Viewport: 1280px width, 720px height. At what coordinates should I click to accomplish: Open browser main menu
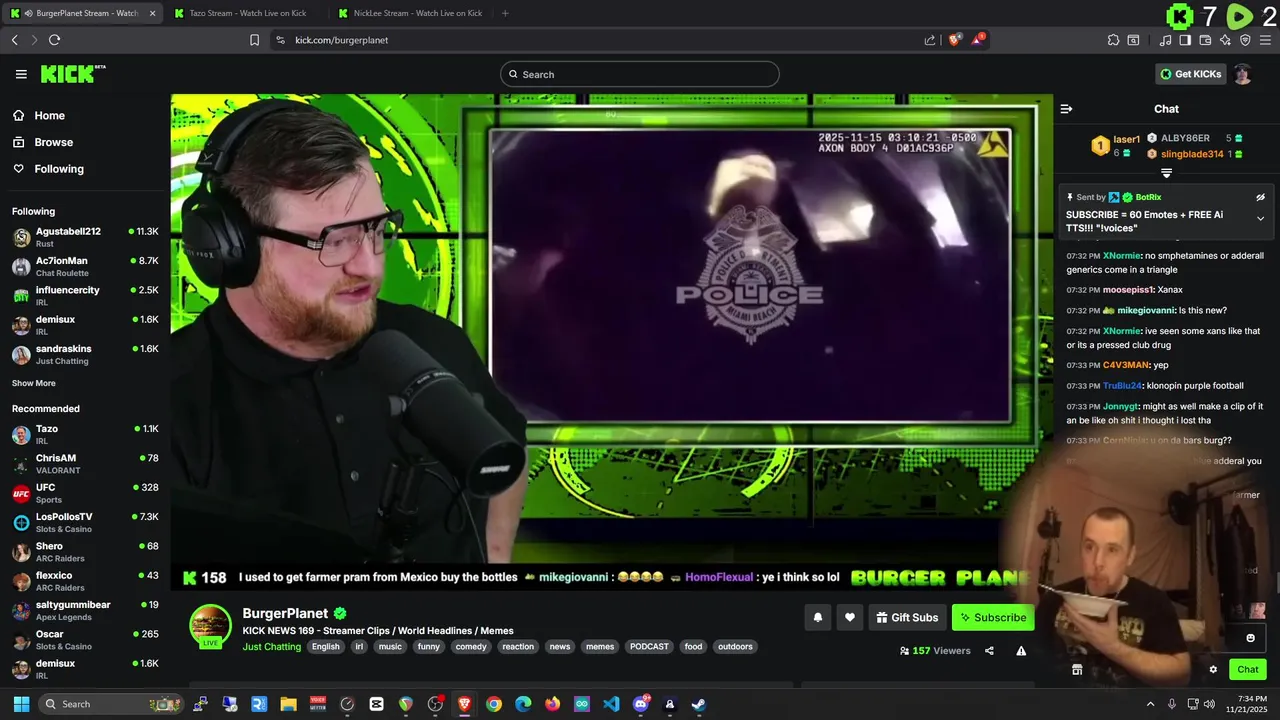pos(1266,40)
